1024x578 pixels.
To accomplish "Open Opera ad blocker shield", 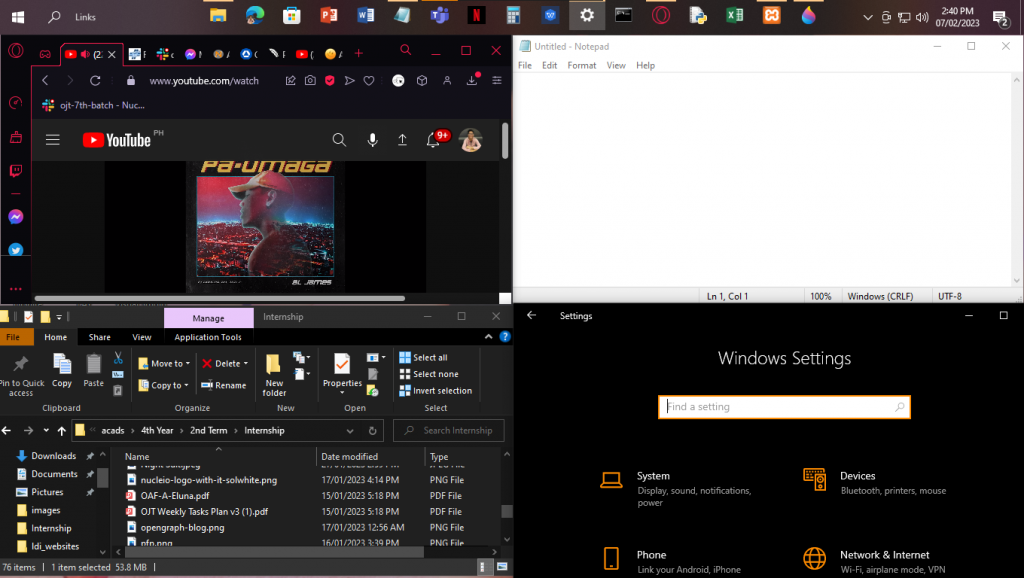I will pos(330,80).
